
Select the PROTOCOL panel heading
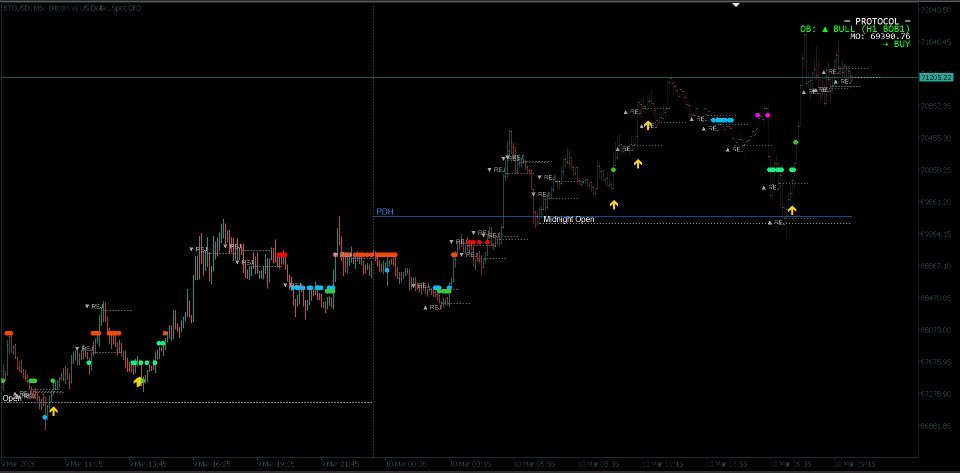click(x=877, y=21)
